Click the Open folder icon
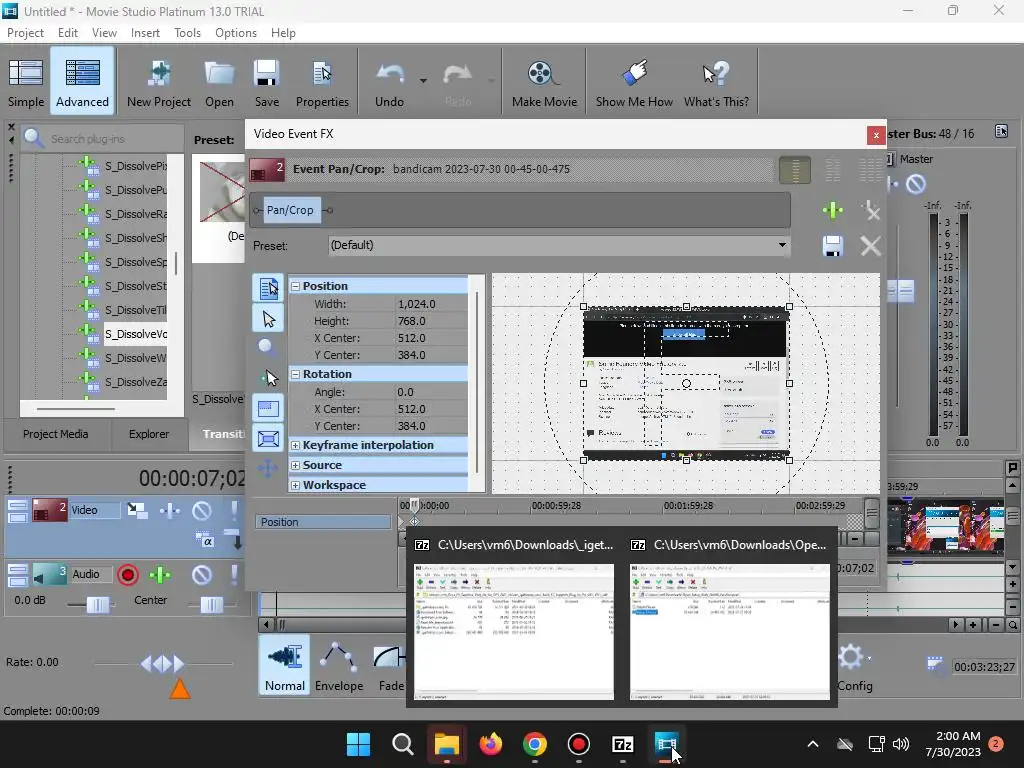Viewport: 1024px width, 768px height. point(219,82)
